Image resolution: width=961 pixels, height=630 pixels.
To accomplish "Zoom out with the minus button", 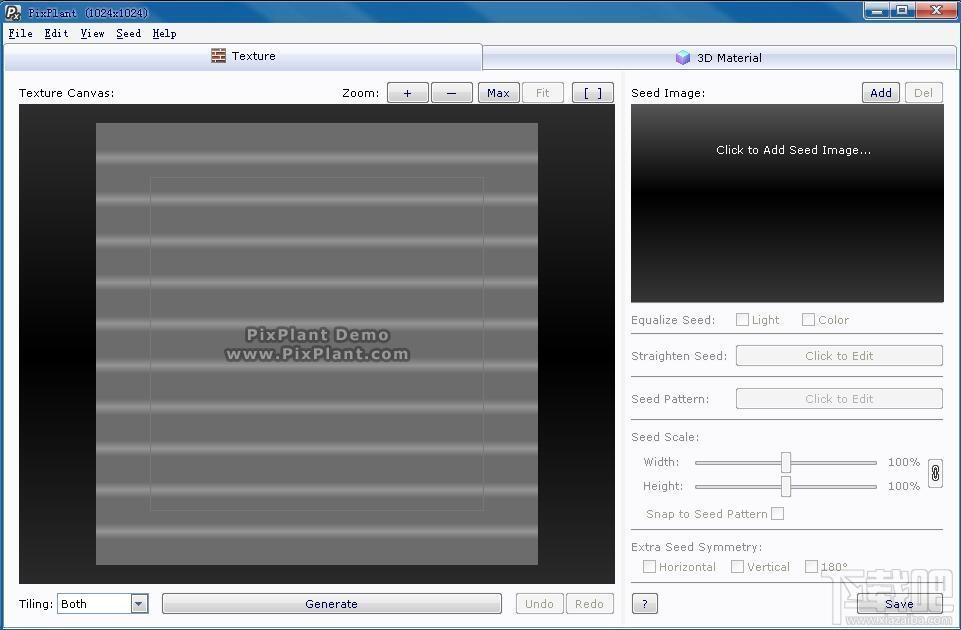I will (452, 93).
